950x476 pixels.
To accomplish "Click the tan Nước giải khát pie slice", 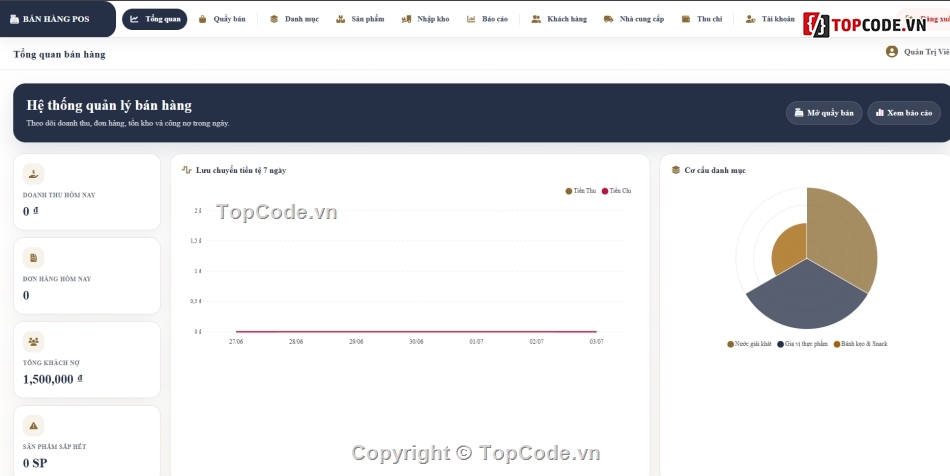I will pyautogui.click(x=839, y=236).
